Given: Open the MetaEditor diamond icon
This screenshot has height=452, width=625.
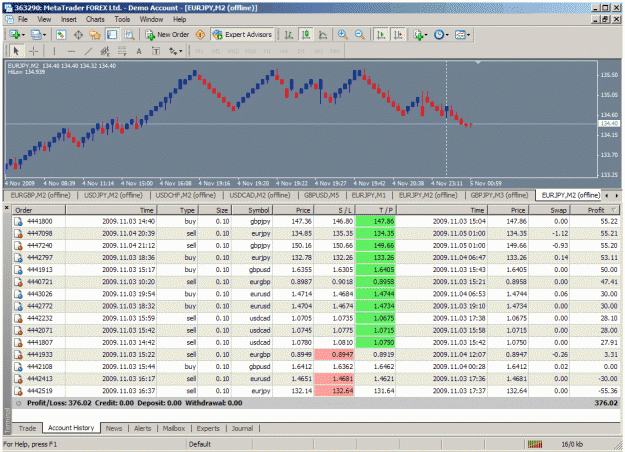Looking at the screenshot, I should click(x=200, y=35).
